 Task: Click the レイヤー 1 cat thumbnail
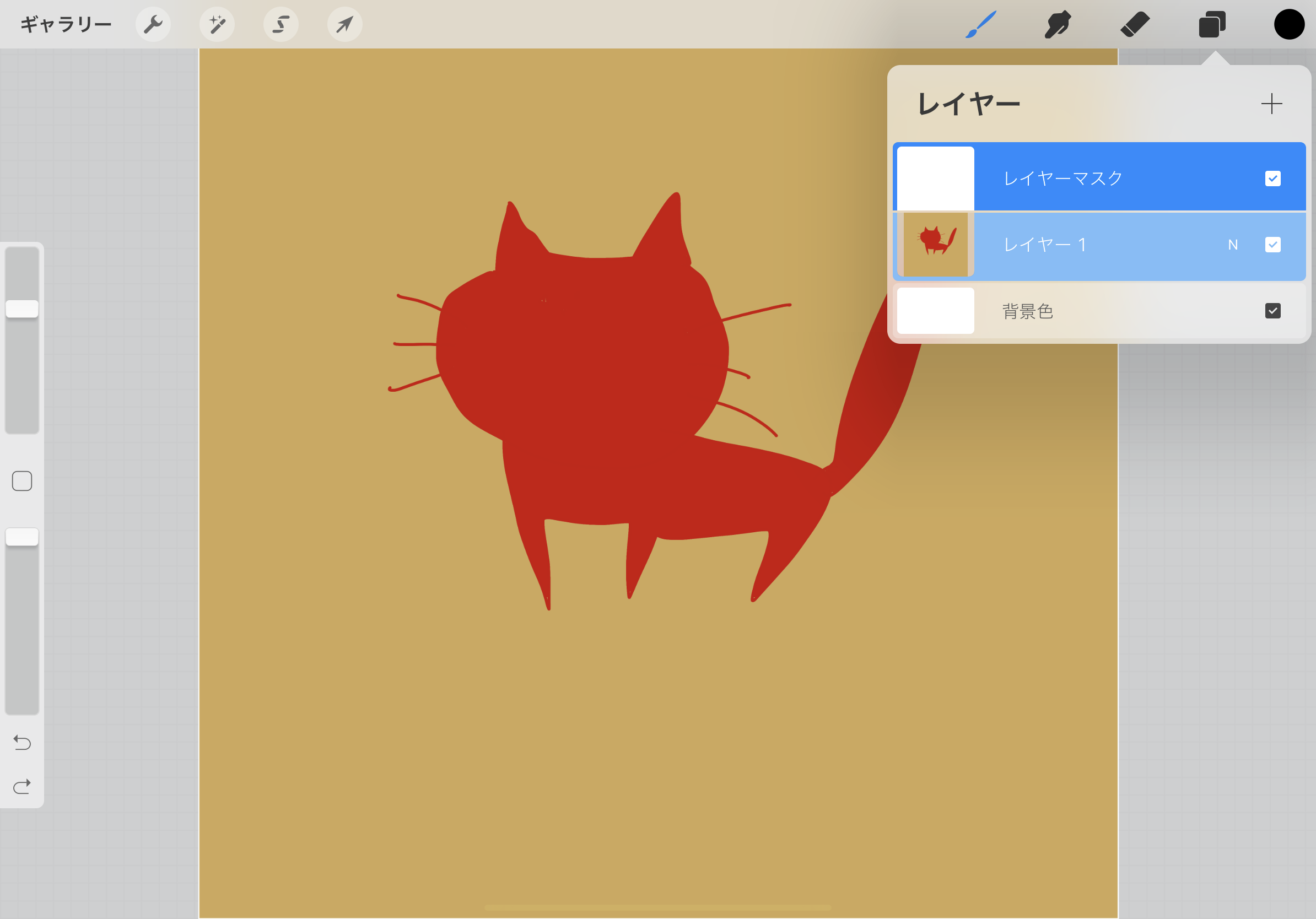pos(935,245)
